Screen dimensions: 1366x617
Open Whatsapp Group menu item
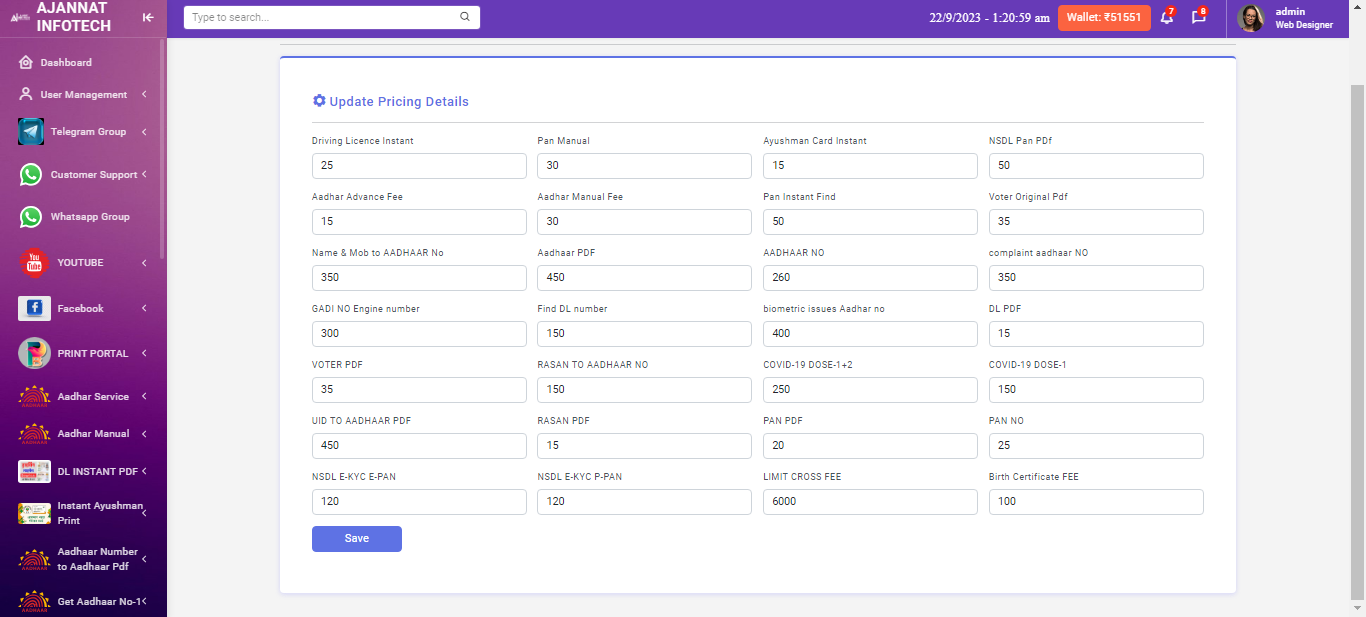coord(90,217)
